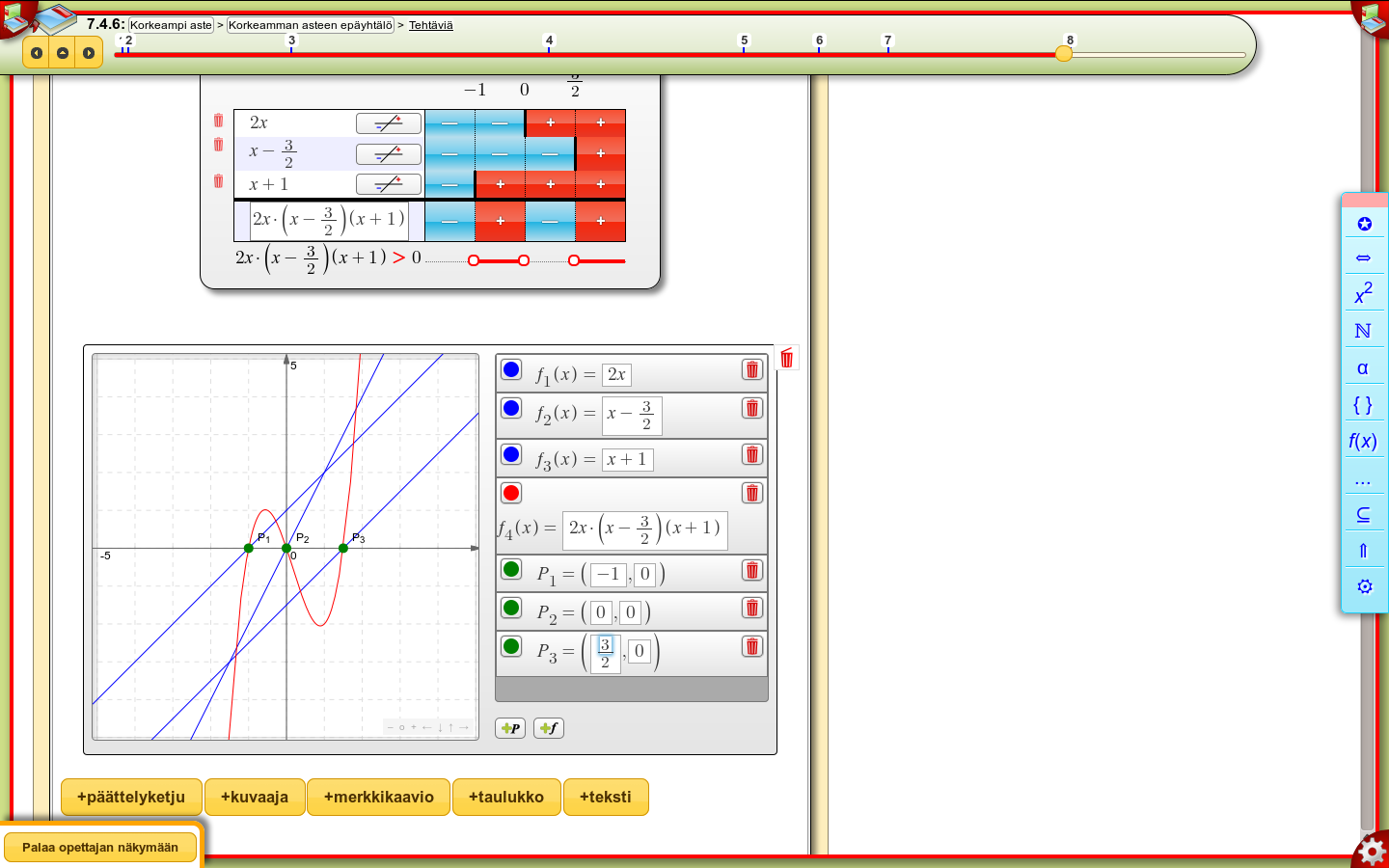Toggle sign direction button for x − 3/2 row

pos(389,154)
